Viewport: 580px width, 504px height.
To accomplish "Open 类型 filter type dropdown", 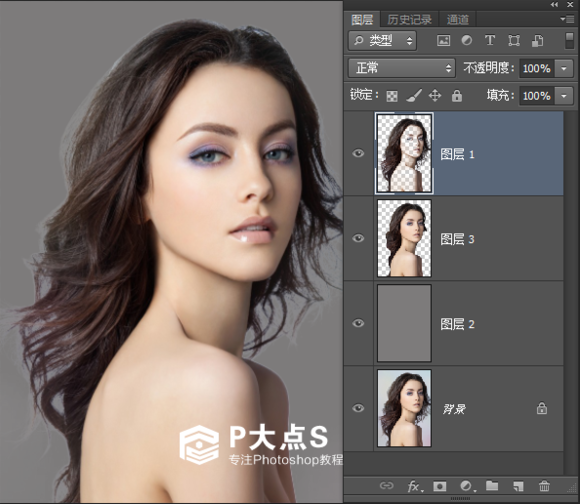I will pos(382,40).
